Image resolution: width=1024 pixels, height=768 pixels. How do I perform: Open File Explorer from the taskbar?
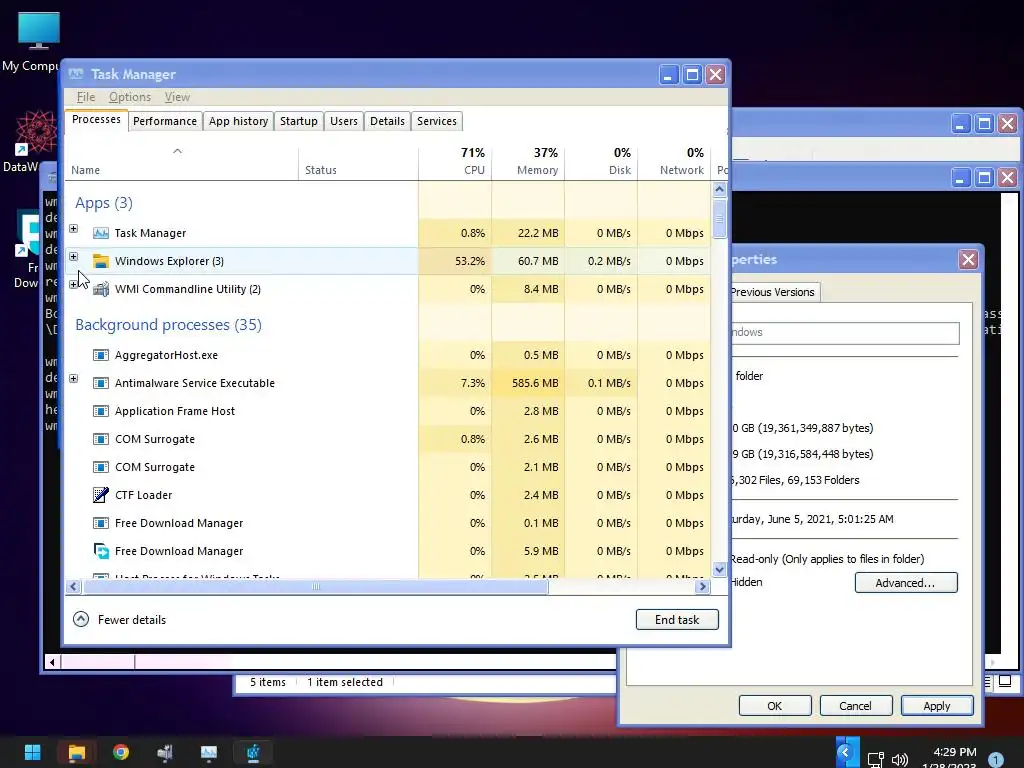point(76,752)
